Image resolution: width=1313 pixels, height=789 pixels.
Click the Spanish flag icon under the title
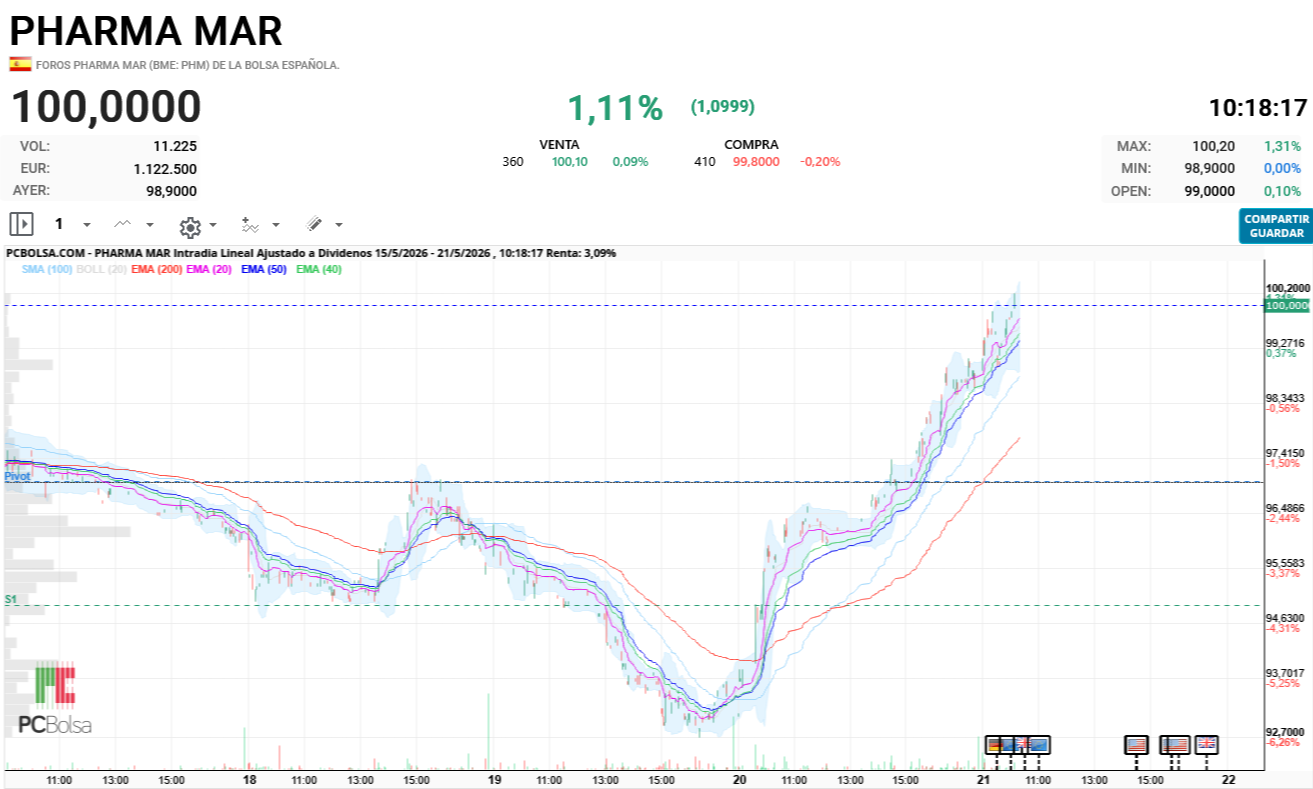click(x=20, y=64)
